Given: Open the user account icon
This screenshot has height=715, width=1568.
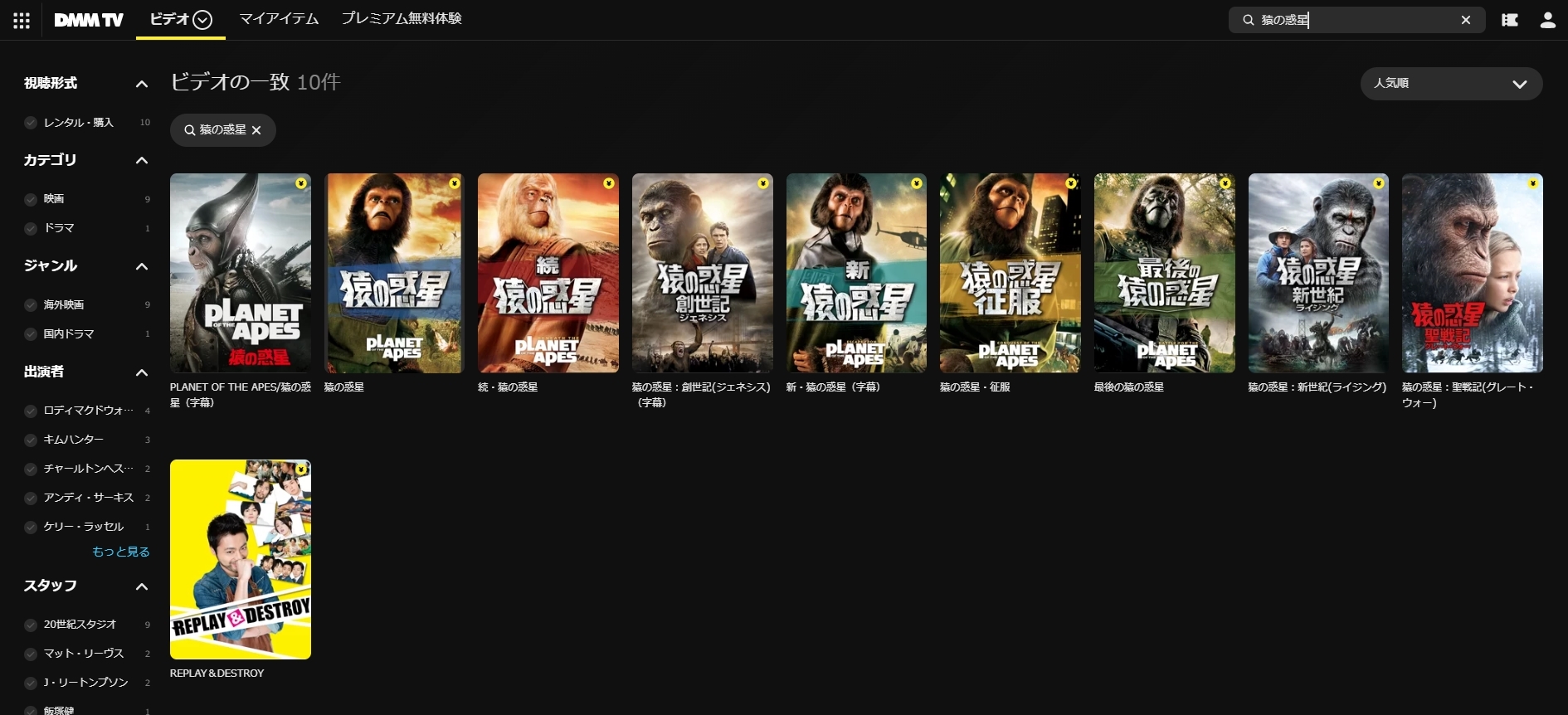Looking at the screenshot, I should [x=1548, y=20].
